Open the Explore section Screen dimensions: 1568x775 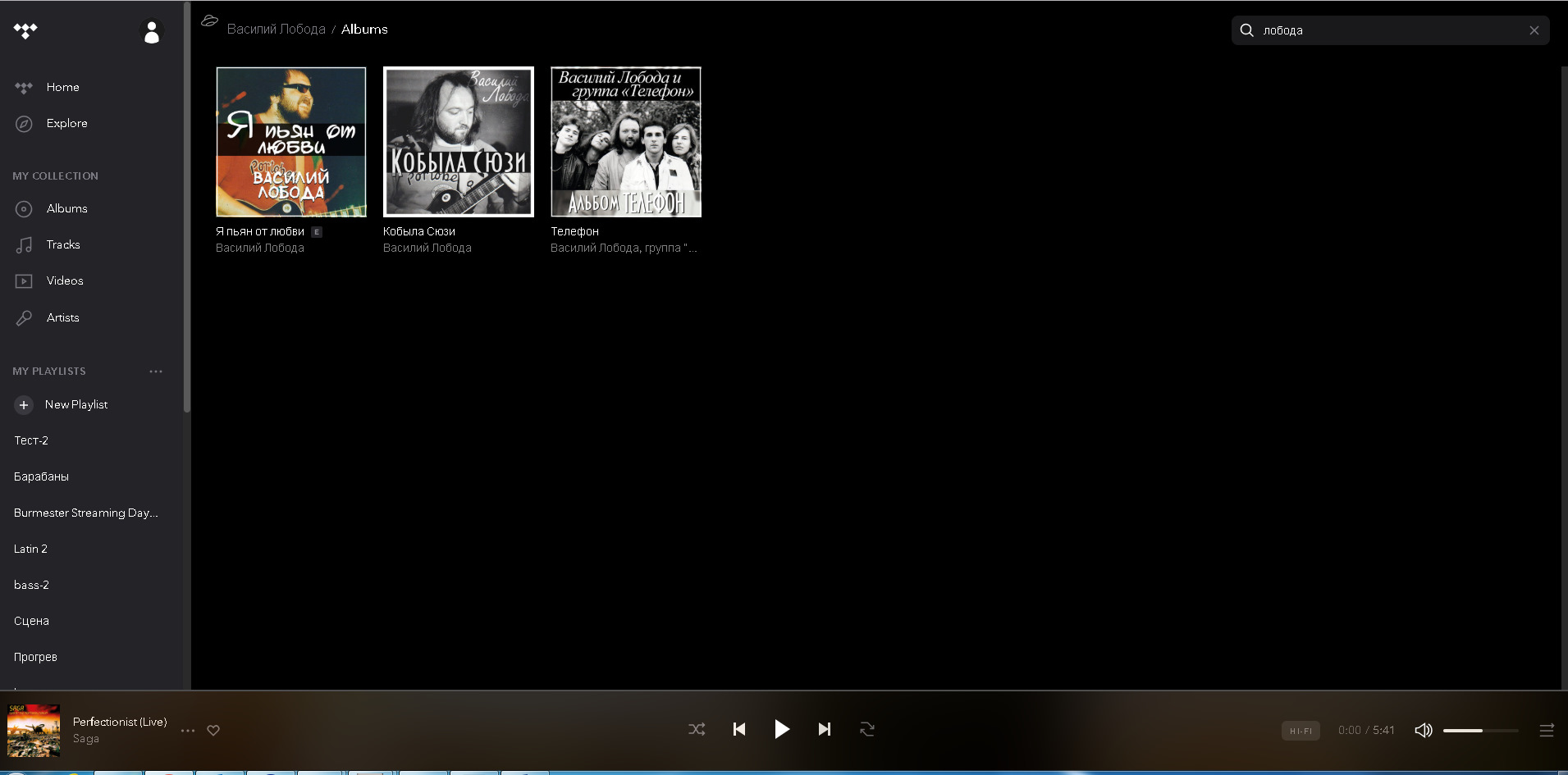tap(67, 123)
